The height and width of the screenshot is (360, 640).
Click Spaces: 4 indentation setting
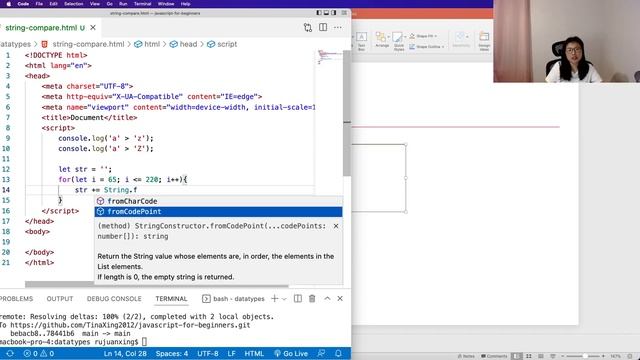pyautogui.click(x=172, y=353)
